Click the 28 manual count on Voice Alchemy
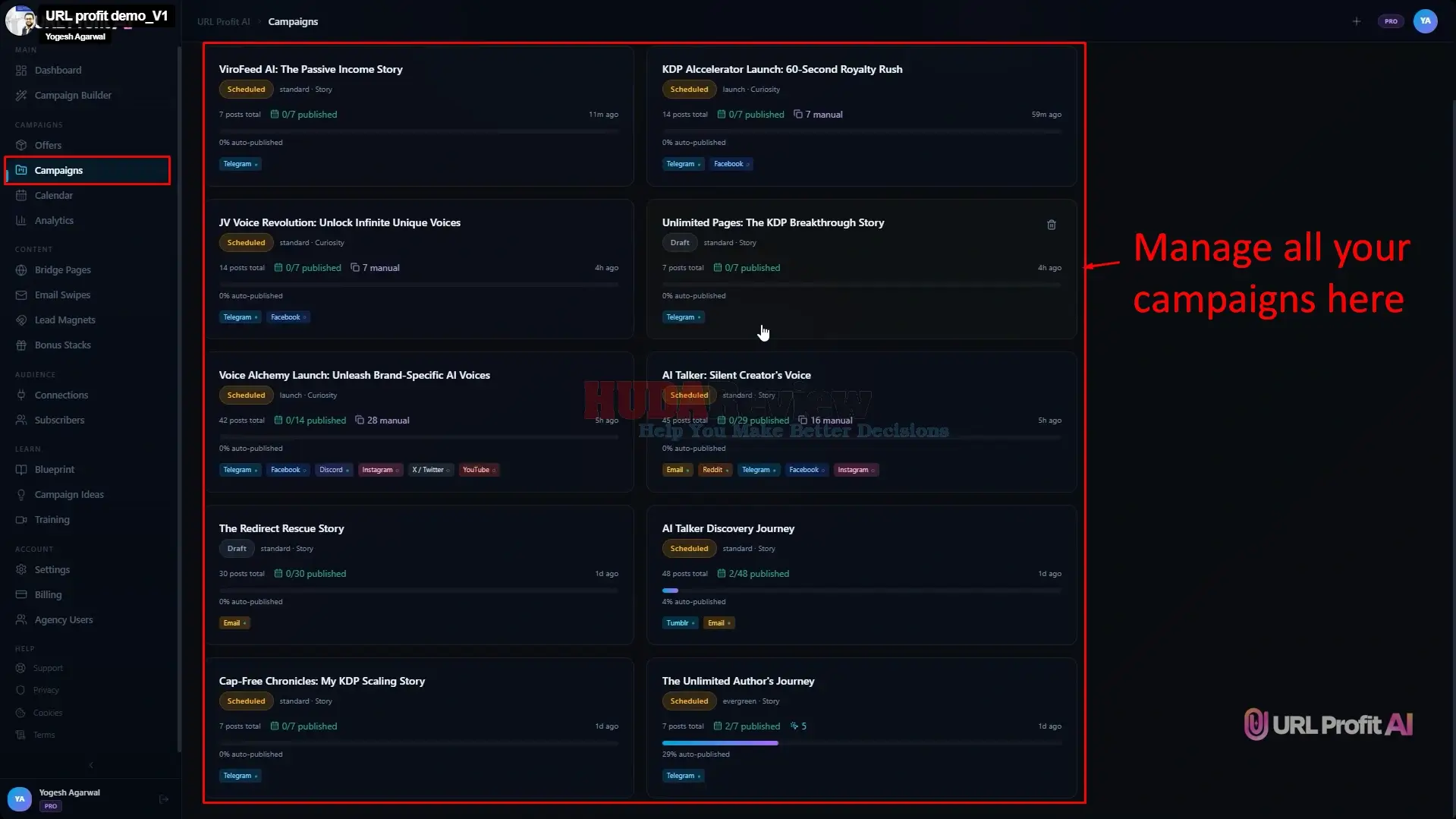1456x819 pixels. pos(382,421)
